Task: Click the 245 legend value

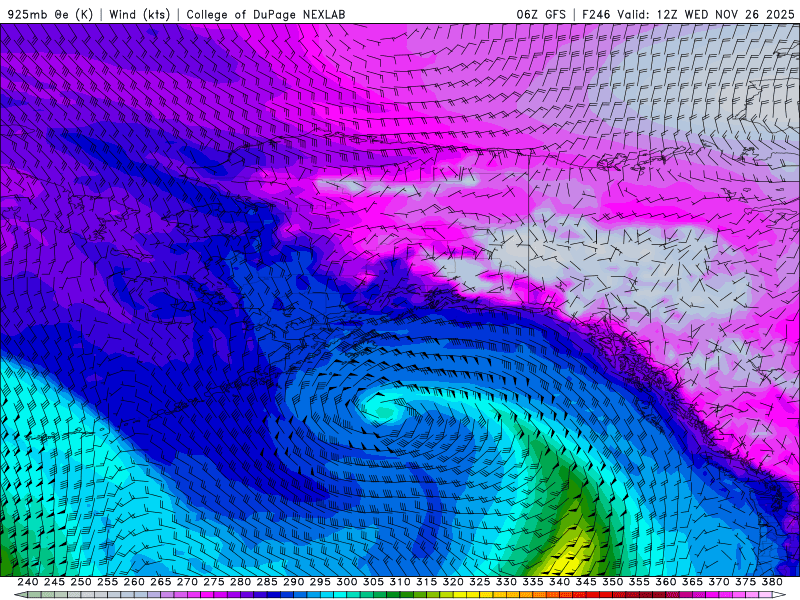Action: coord(54,582)
